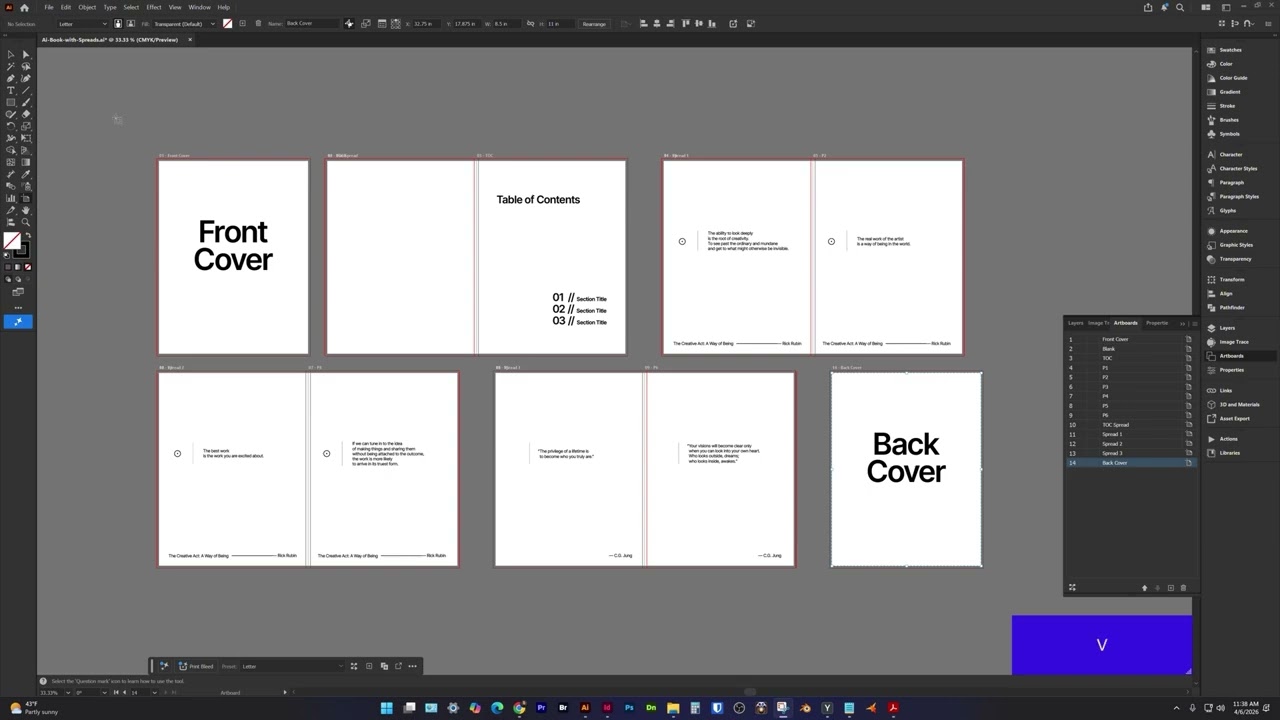
Task: Open the Asset Export panel
Action: [x=1234, y=419]
